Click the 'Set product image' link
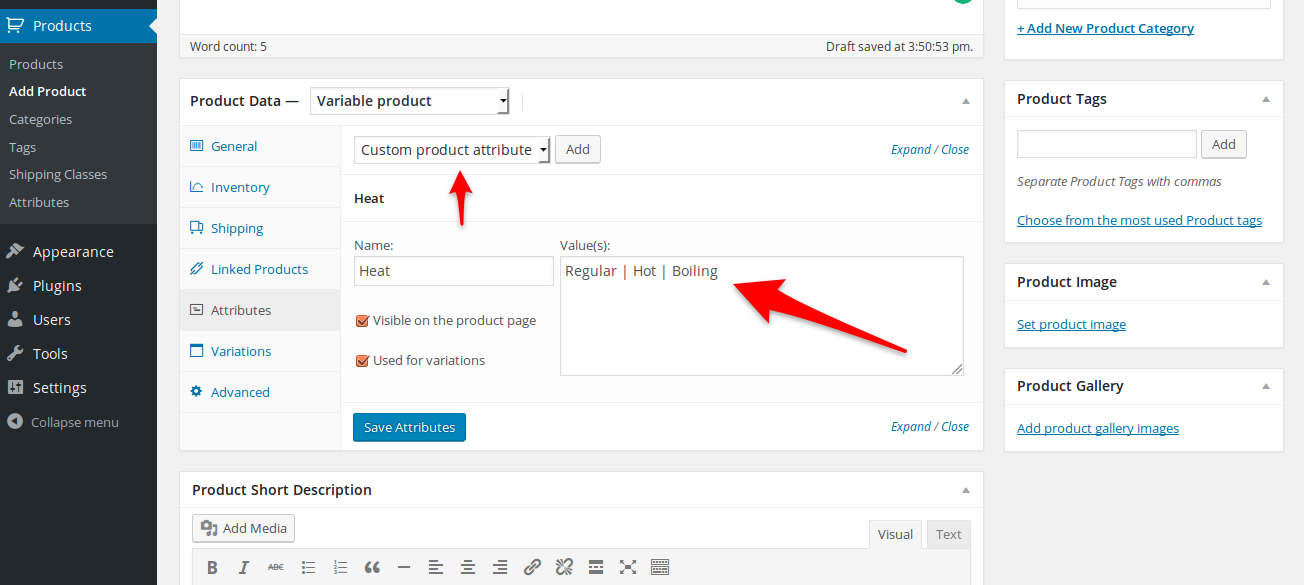 click(1071, 324)
